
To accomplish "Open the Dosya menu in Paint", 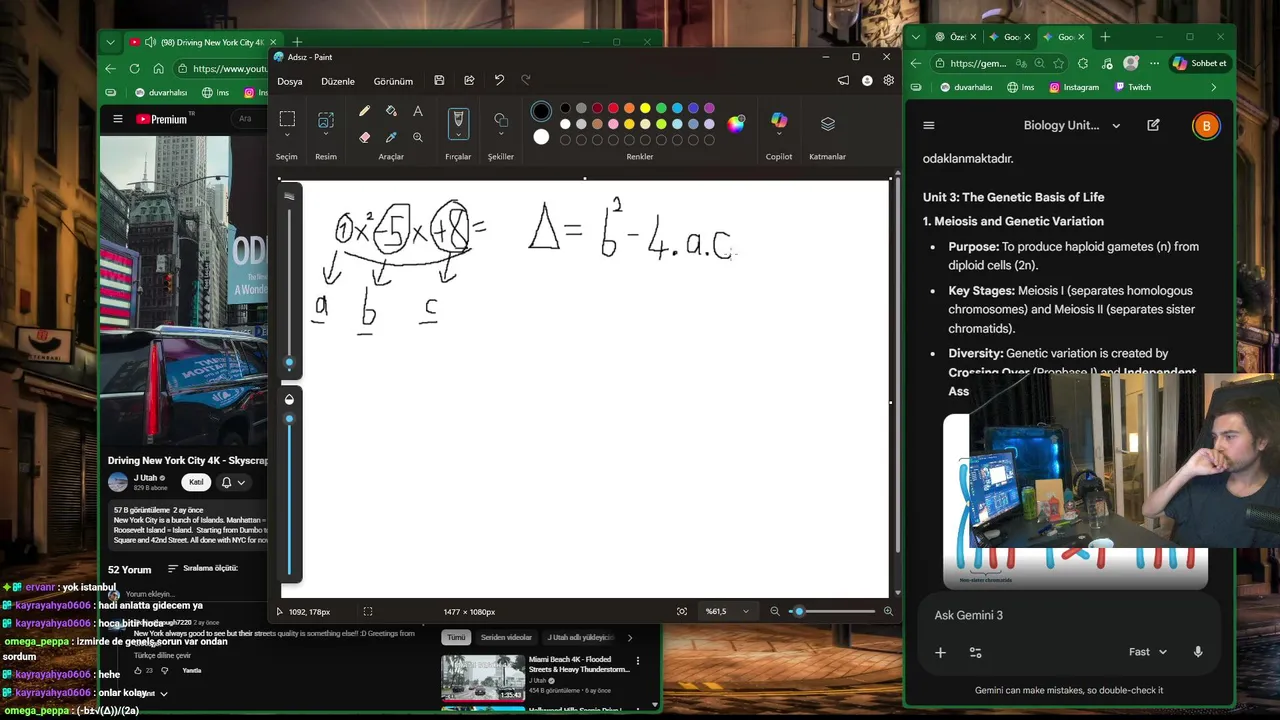I will pos(290,81).
